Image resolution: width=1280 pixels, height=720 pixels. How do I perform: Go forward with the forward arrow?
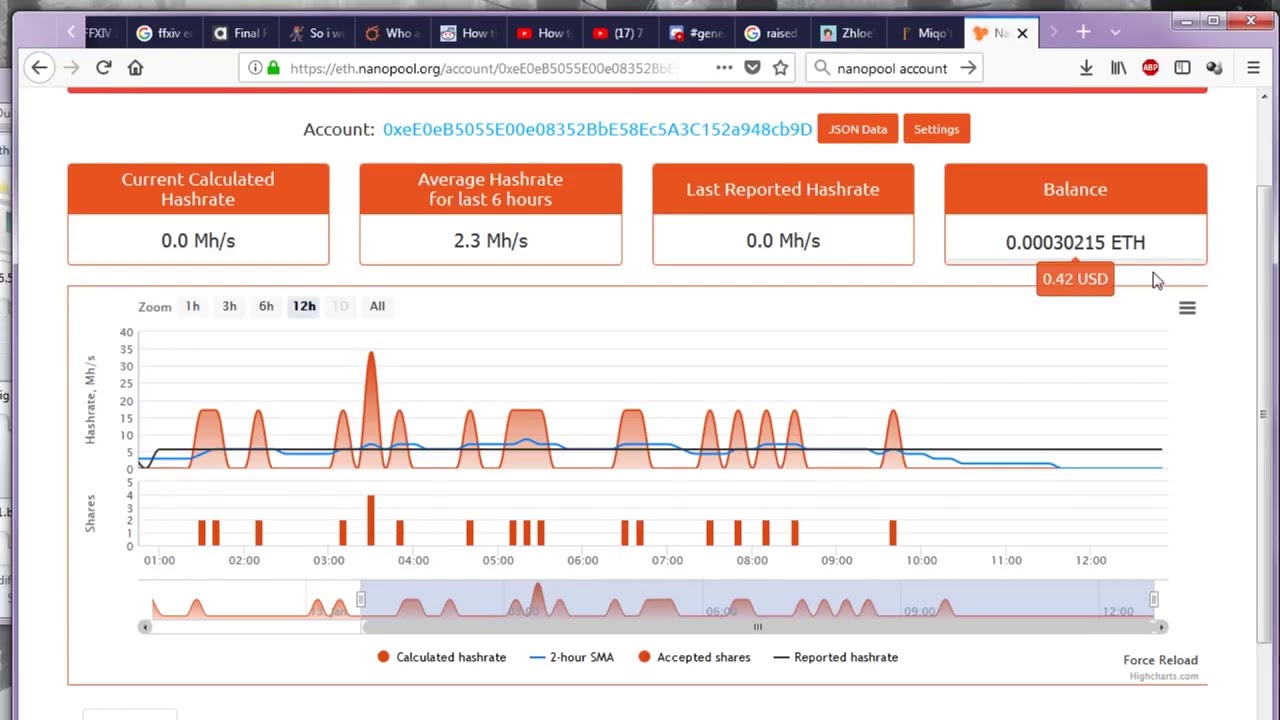[71, 68]
